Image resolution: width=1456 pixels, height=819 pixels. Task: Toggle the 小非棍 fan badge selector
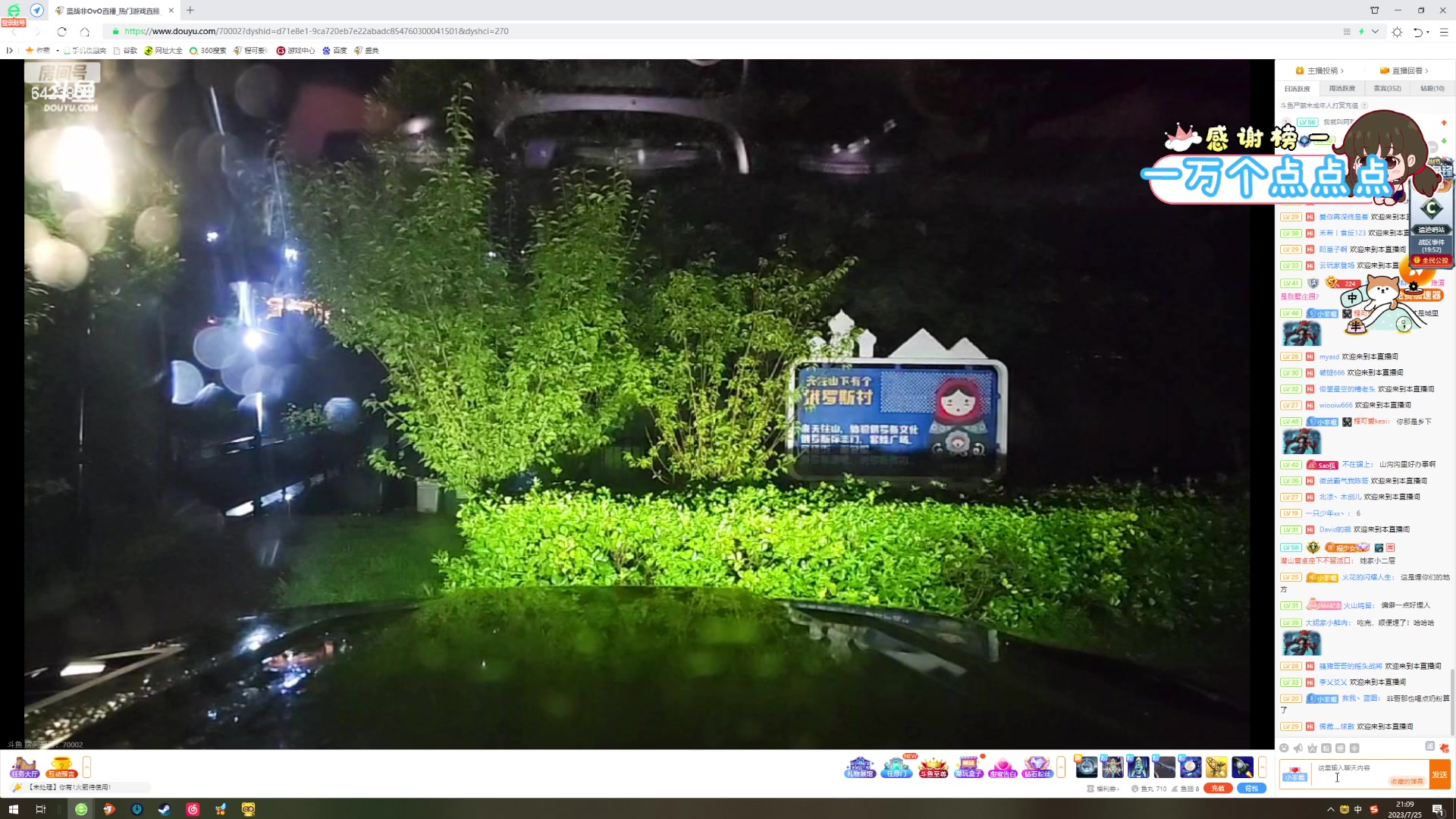point(1294,774)
